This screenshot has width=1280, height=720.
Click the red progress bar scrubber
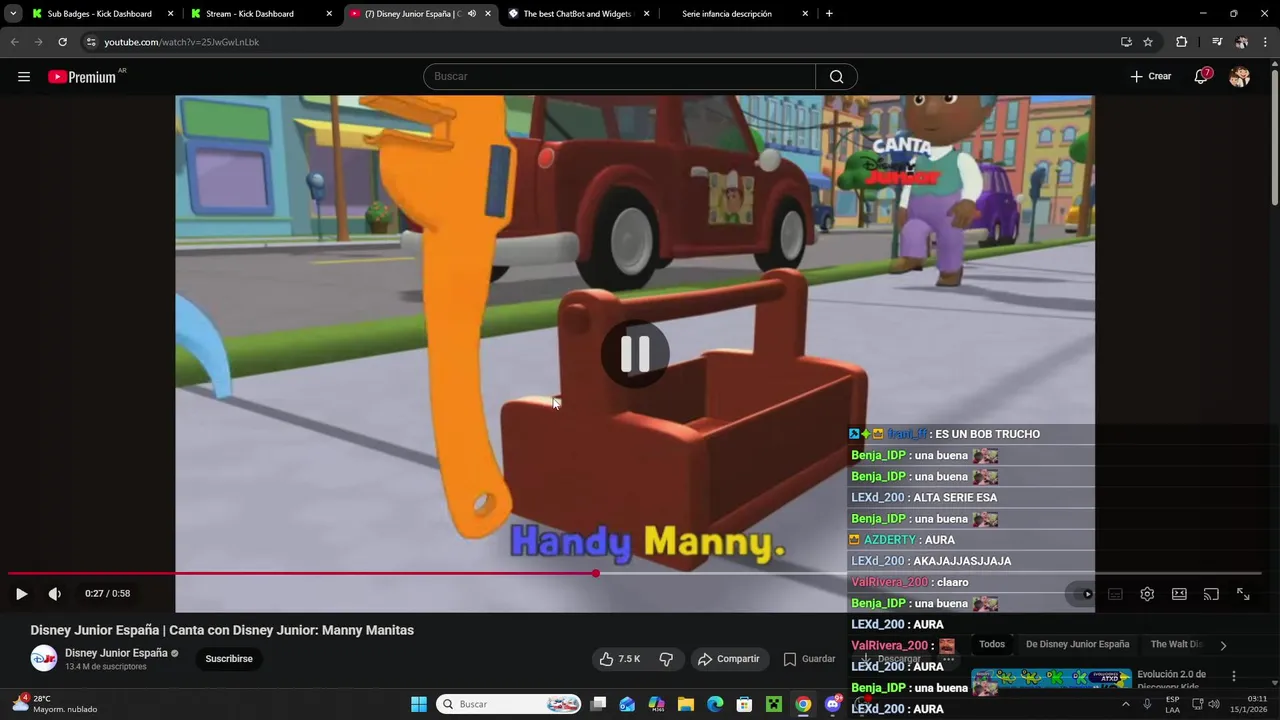point(596,573)
